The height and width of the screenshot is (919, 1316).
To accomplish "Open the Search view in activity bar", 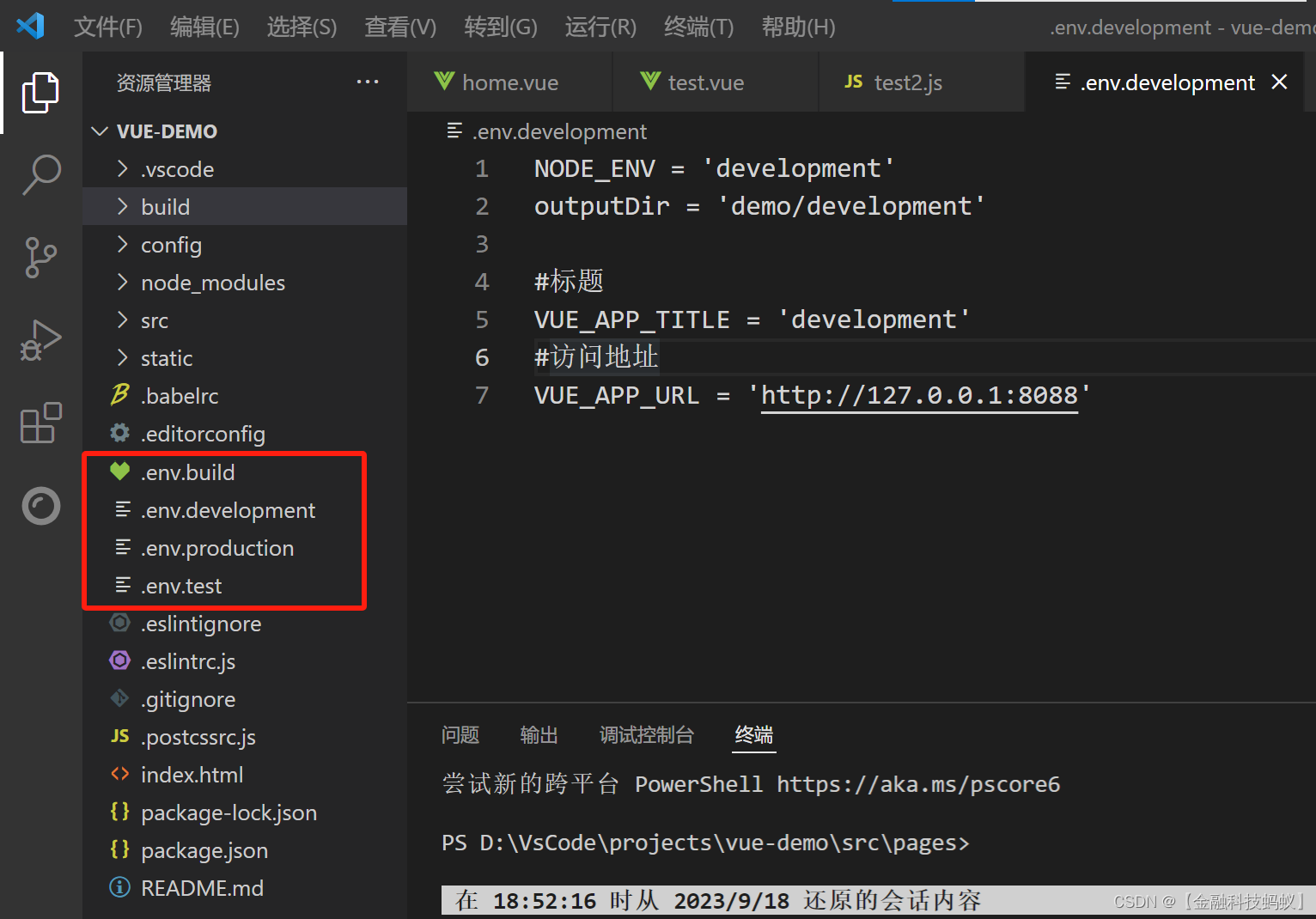I will click(x=40, y=174).
